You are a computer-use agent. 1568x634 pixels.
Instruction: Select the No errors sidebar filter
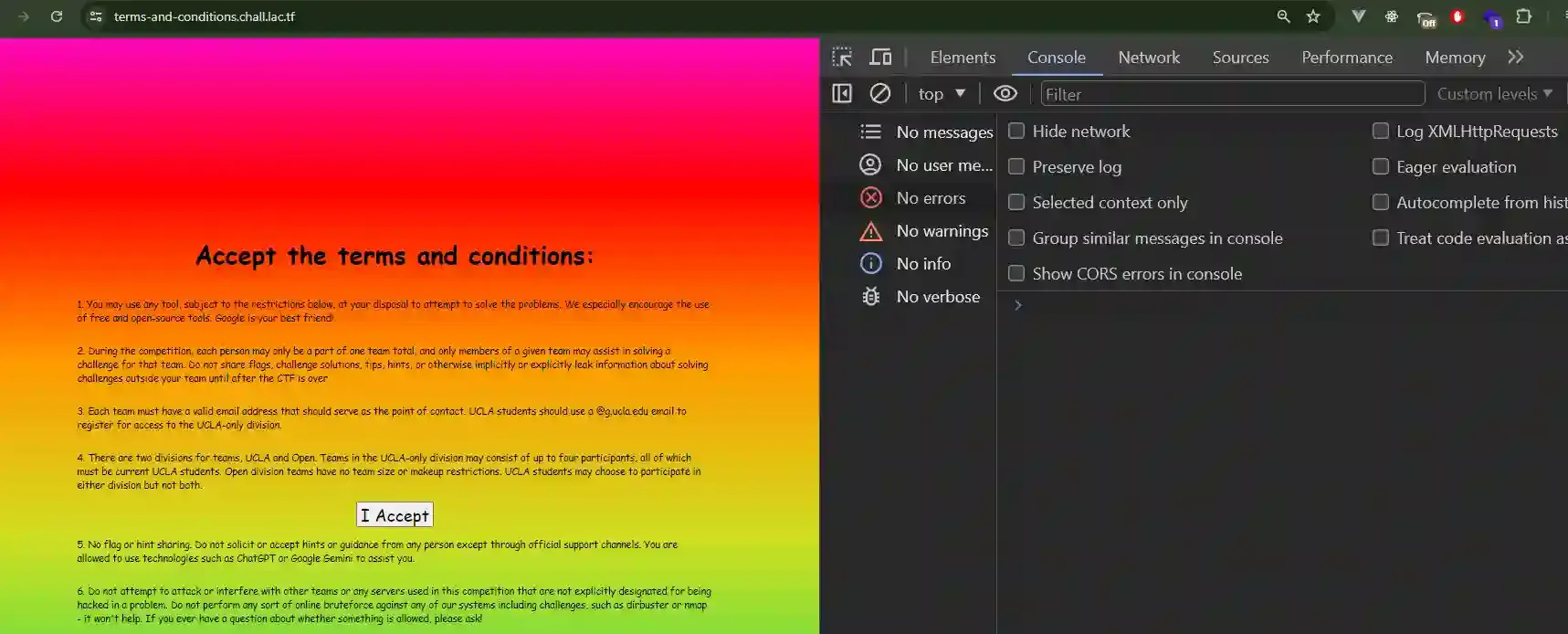coord(930,197)
